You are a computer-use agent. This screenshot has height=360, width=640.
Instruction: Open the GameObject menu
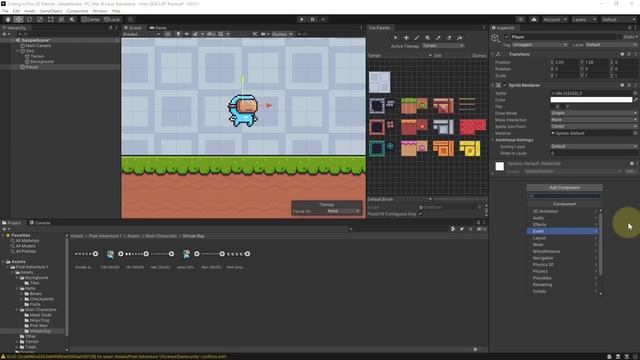pos(51,11)
